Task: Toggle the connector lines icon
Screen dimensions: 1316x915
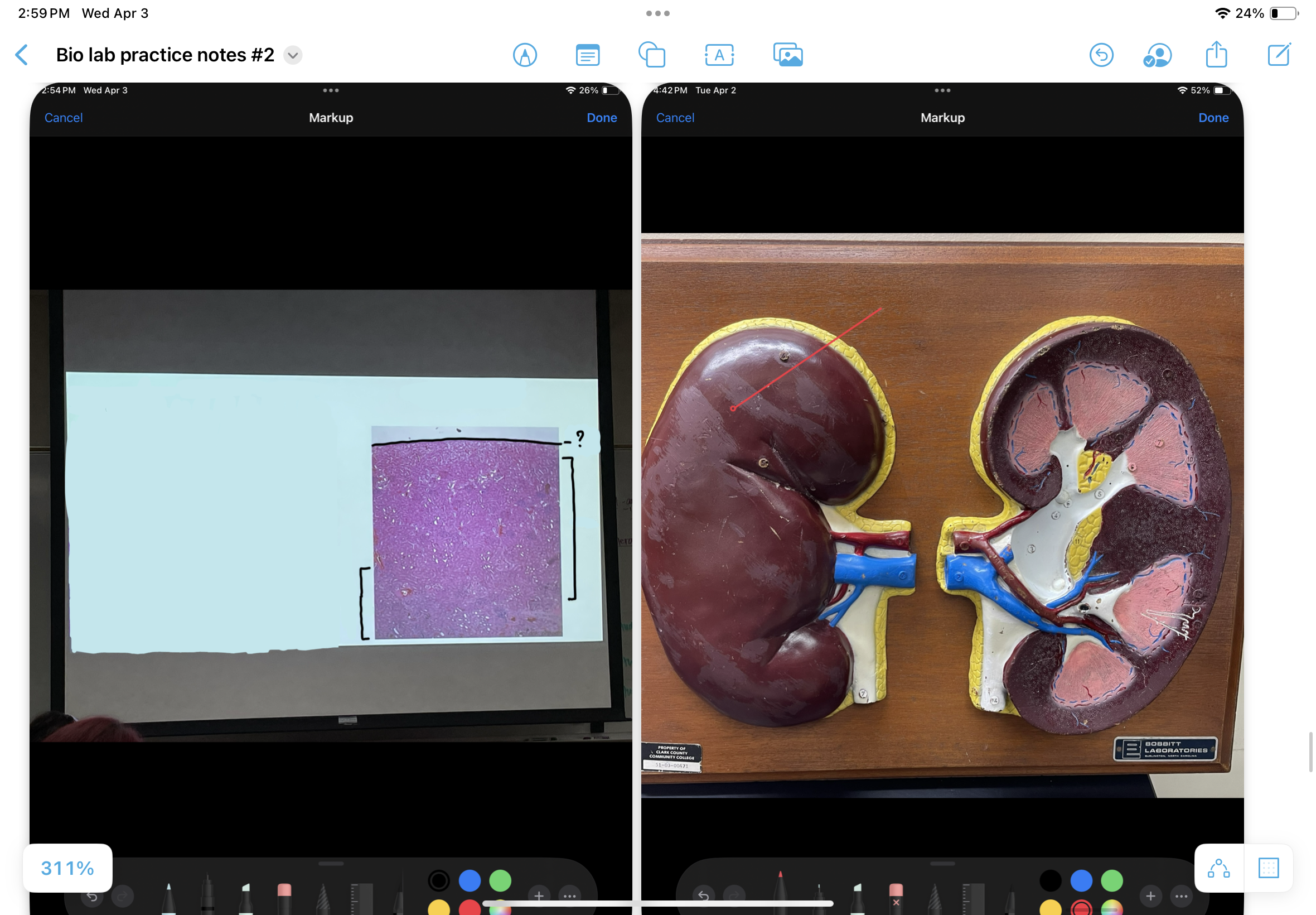Action: coord(1218,868)
